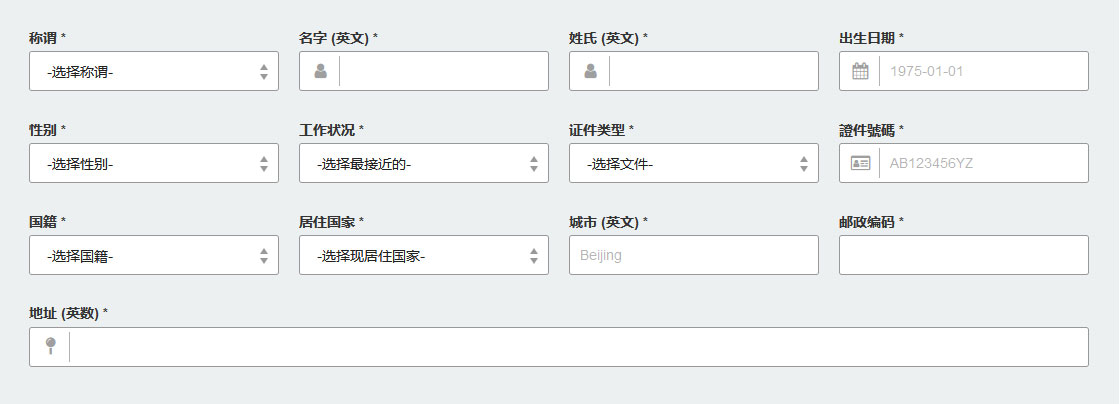The width and height of the screenshot is (1120, 404).
Task: Click into the 地址 (英数) address input
Action: (579, 347)
